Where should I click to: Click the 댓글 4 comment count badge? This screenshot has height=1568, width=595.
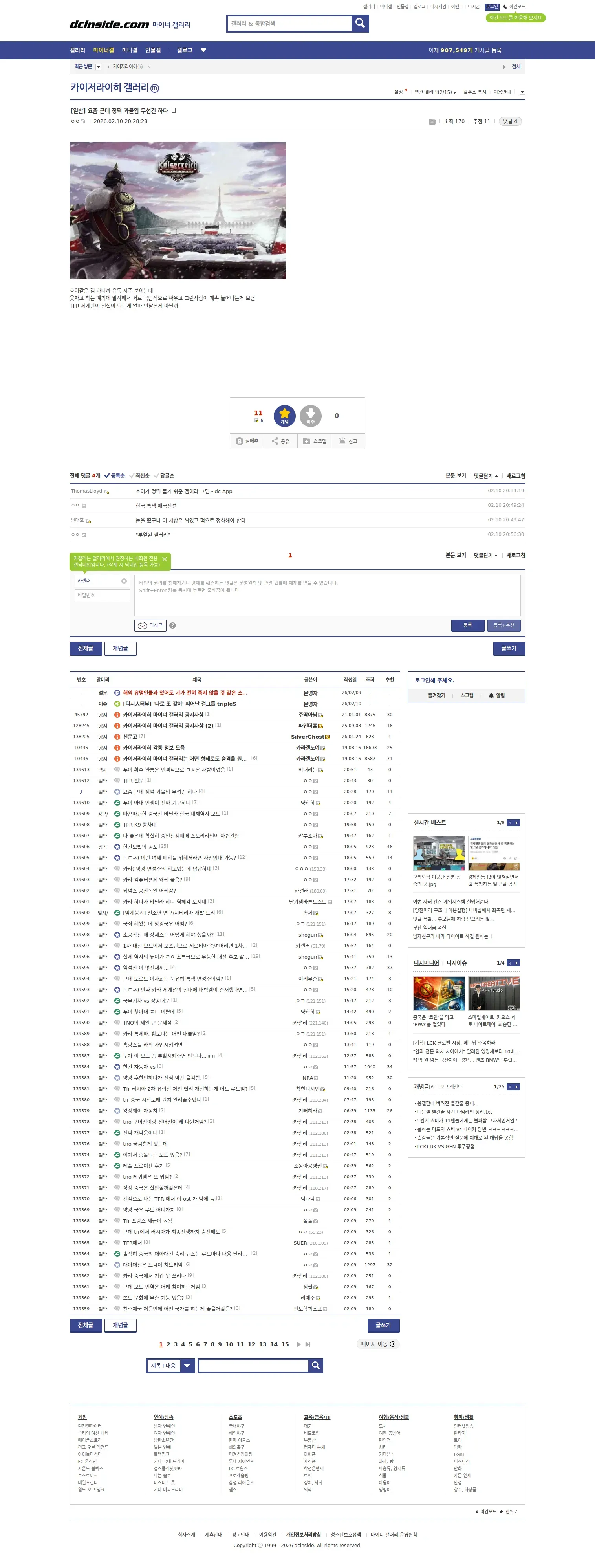point(510,121)
